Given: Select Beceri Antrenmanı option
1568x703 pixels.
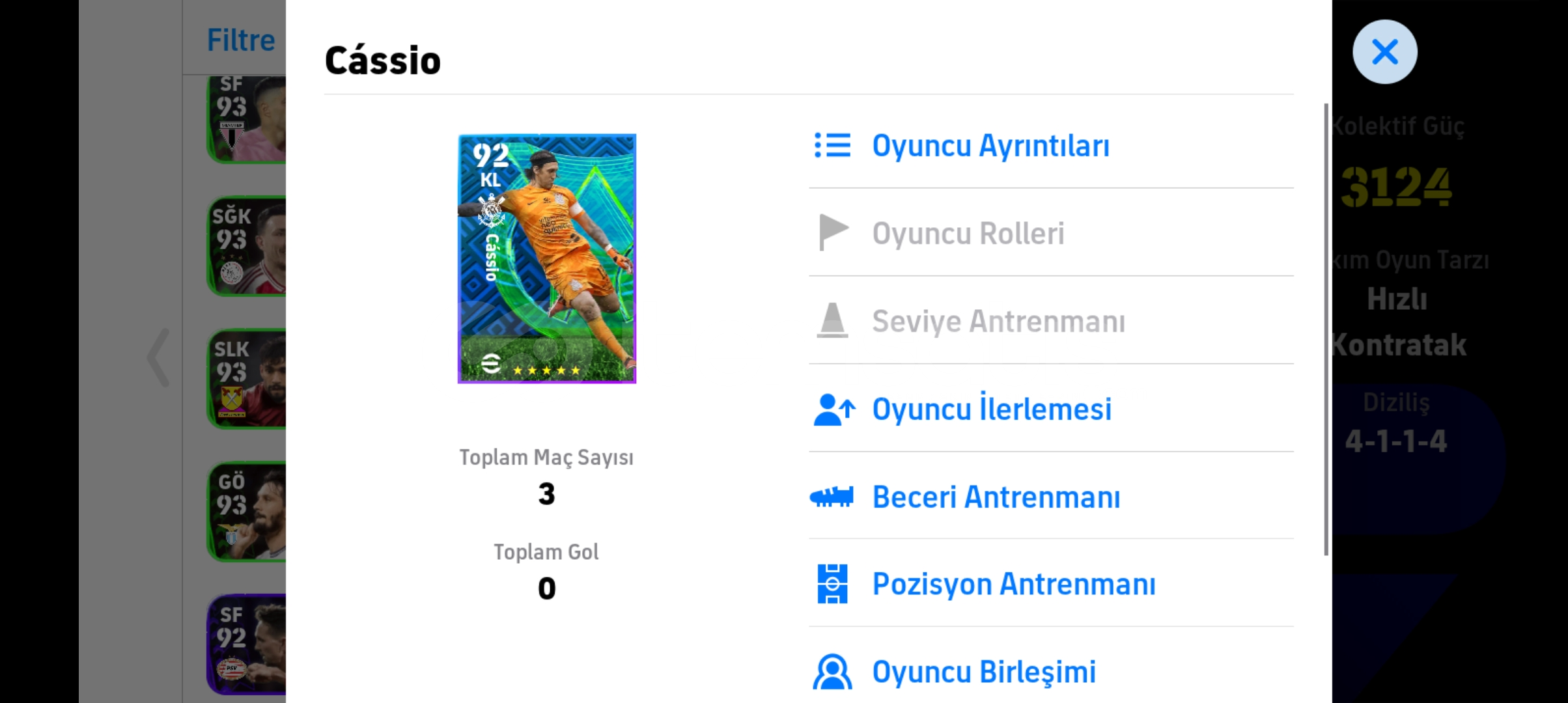Looking at the screenshot, I should pyautogui.click(x=1051, y=497).
